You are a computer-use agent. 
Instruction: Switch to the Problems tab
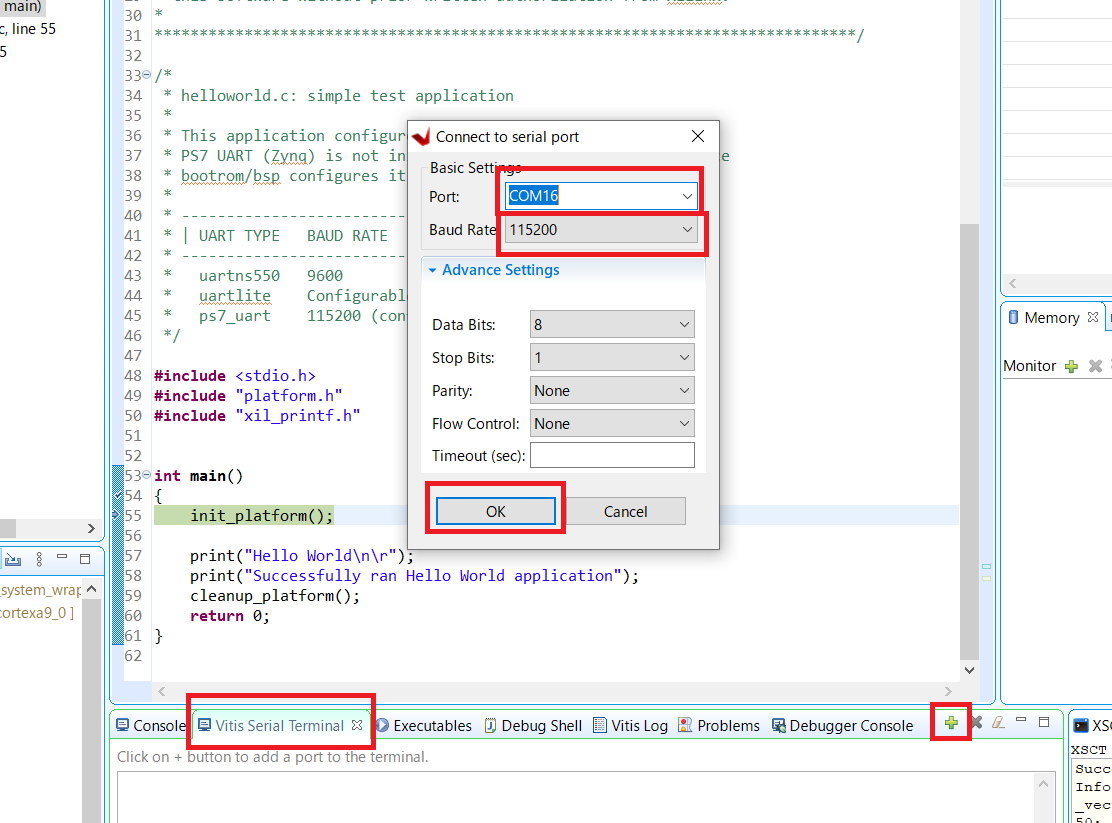pos(719,726)
